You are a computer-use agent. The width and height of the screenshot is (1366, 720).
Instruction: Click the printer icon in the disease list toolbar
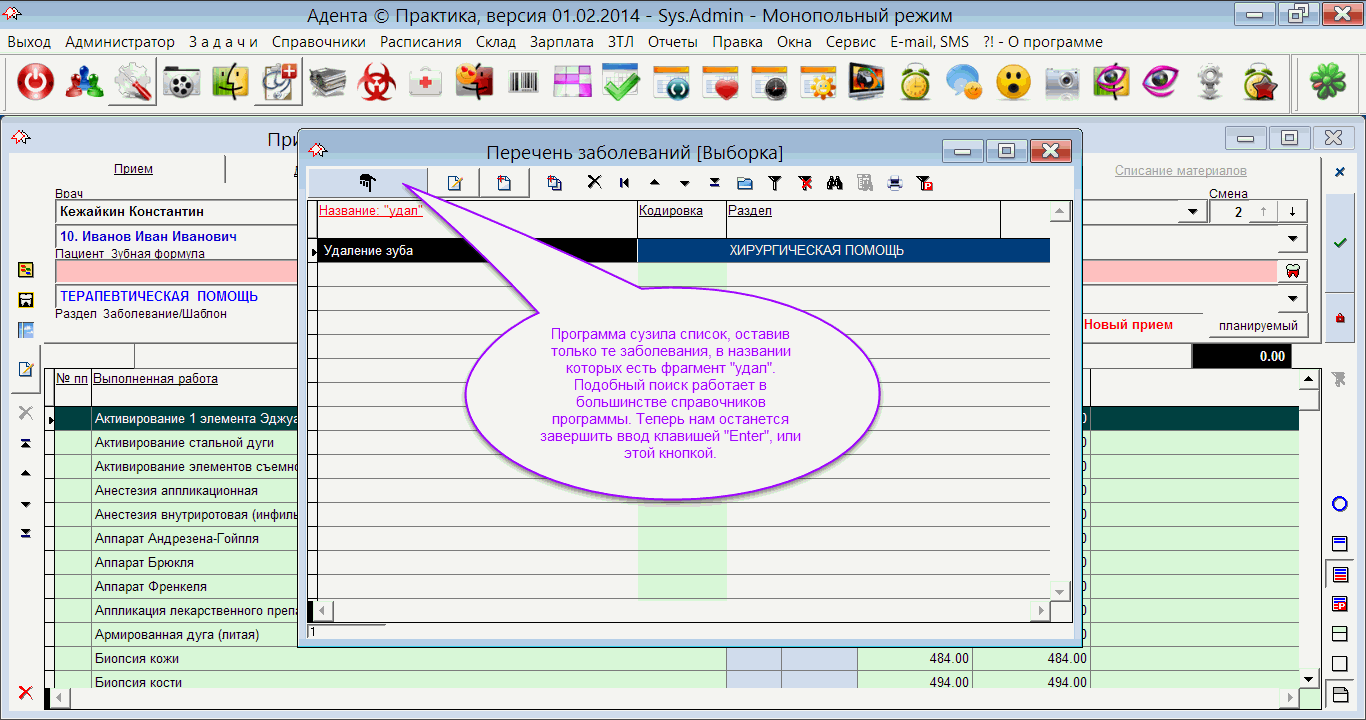click(895, 183)
